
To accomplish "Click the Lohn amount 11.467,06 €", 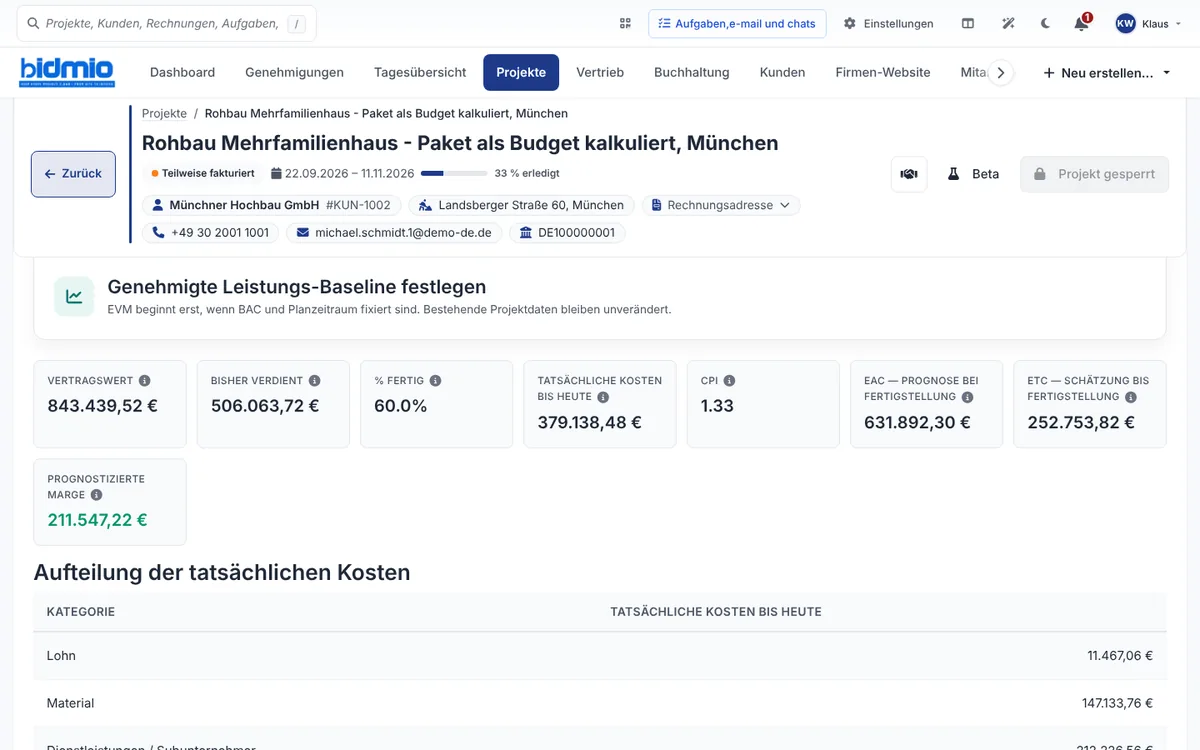I will pyautogui.click(x=1120, y=656).
